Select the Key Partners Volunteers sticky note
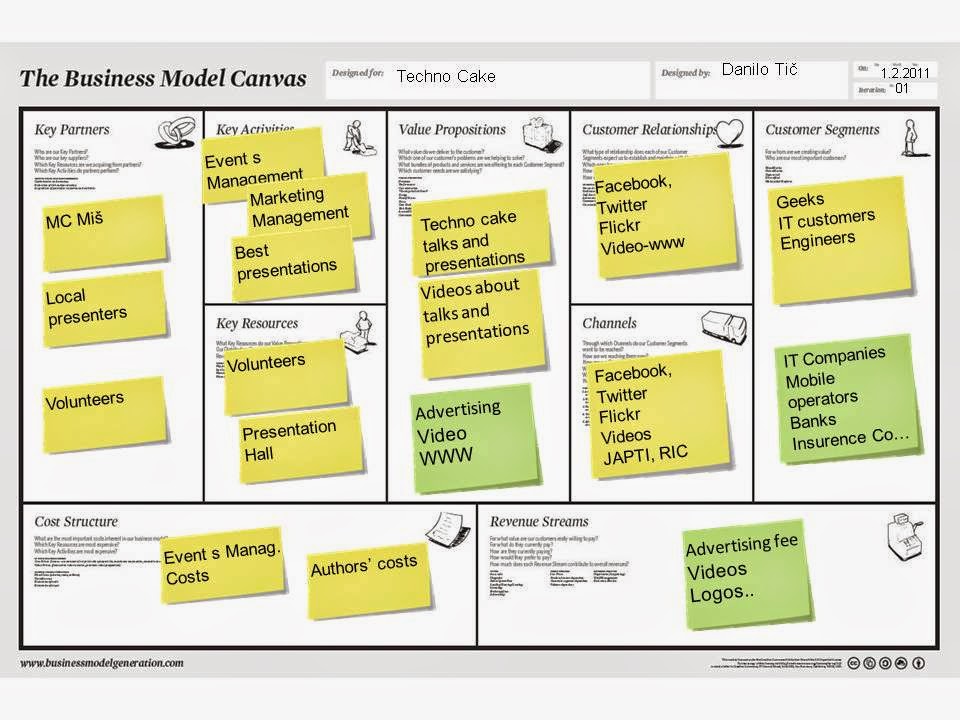Viewport: 960px width, 720px height. [x=105, y=415]
